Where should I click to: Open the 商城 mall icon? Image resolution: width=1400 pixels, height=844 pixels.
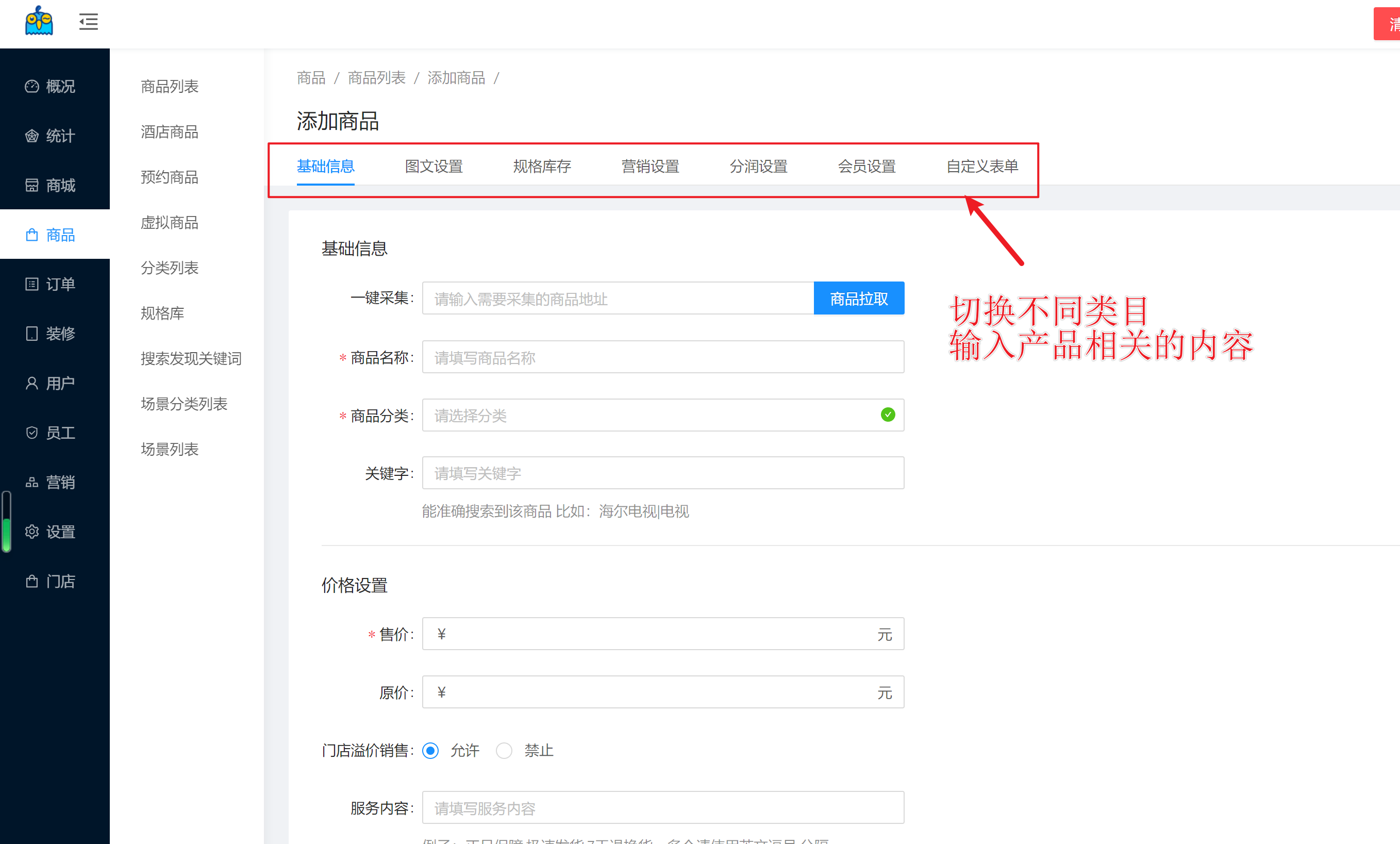click(x=32, y=185)
